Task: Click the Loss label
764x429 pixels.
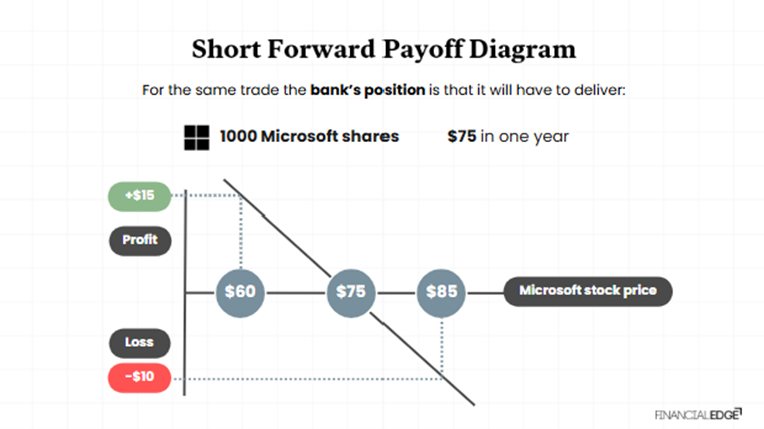Action: [140, 342]
